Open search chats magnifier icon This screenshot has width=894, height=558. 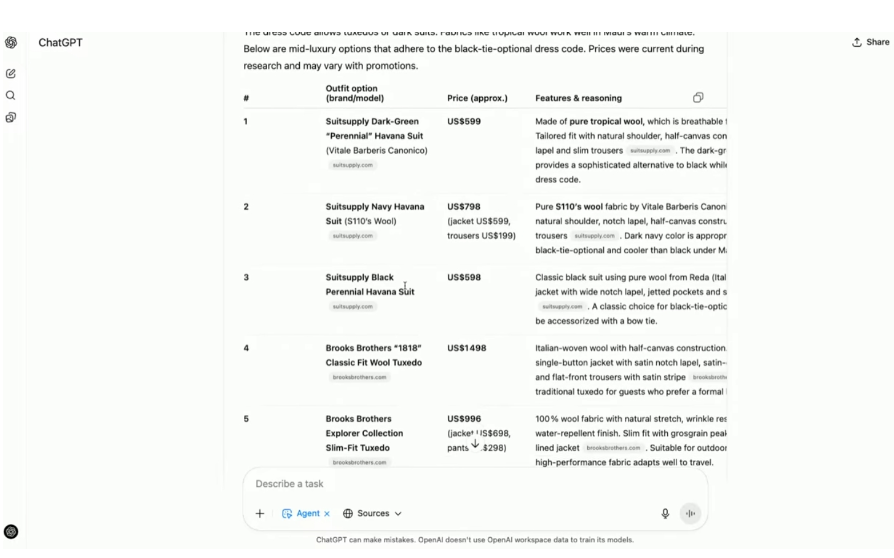coord(11,95)
